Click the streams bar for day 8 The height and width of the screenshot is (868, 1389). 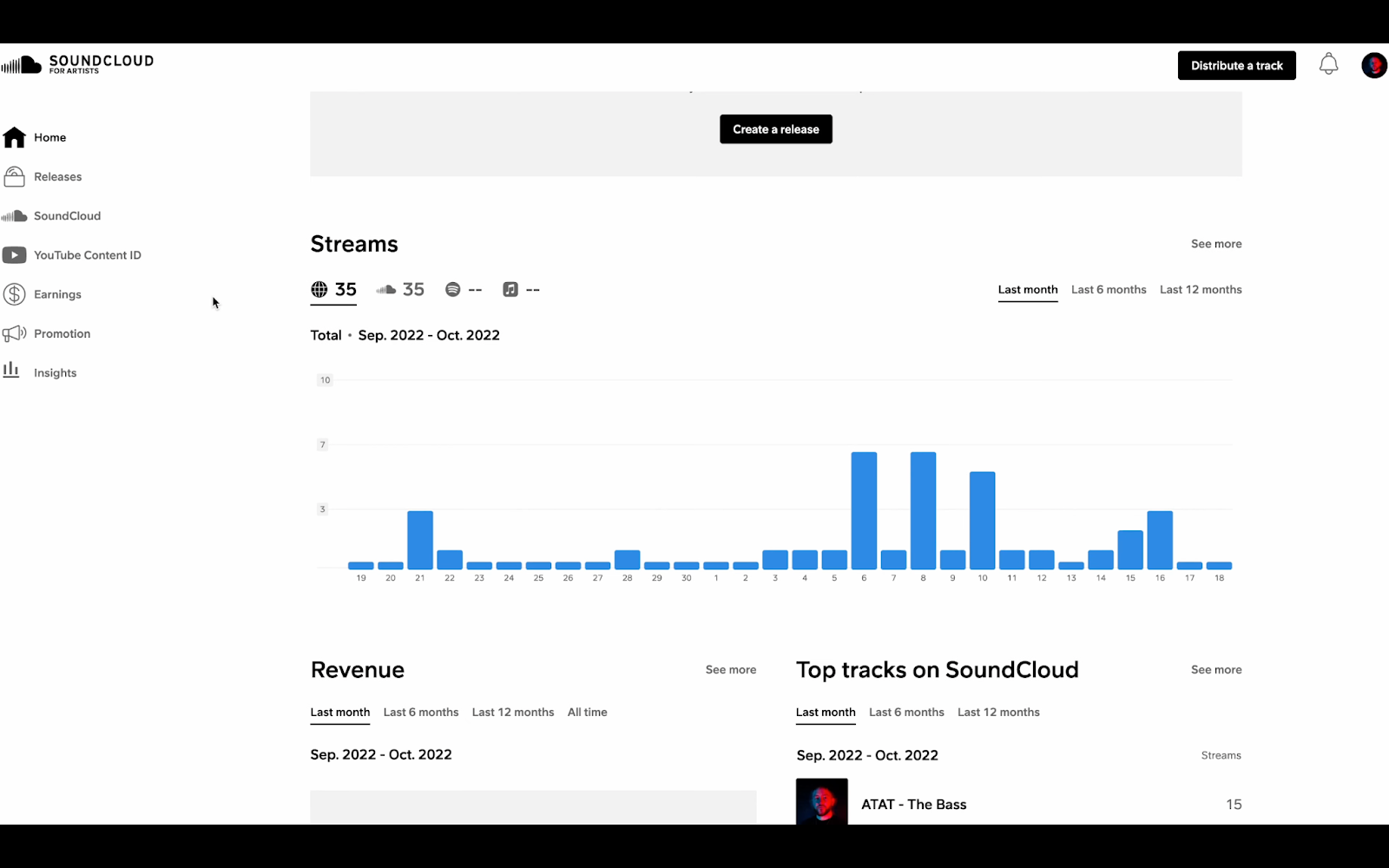tap(923, 510)
